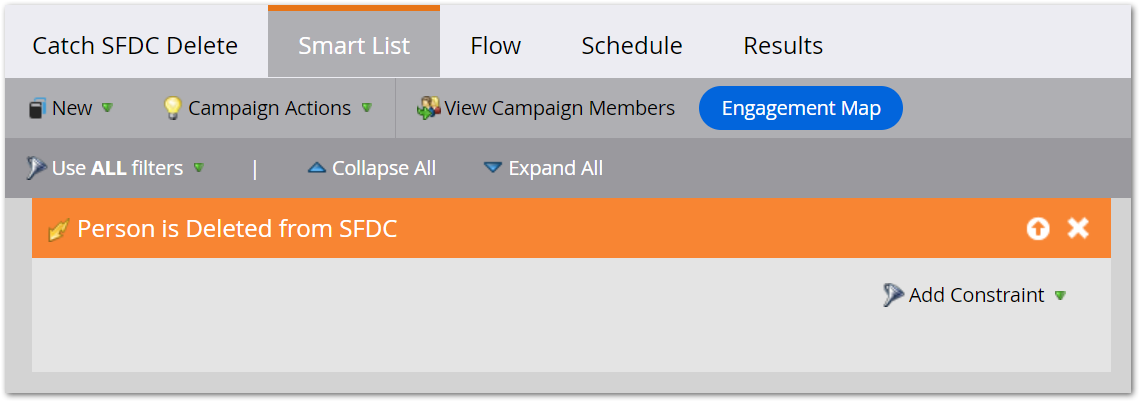
Task: Open the Add Constraint dropdown arrow
Action: [1060, 295]
